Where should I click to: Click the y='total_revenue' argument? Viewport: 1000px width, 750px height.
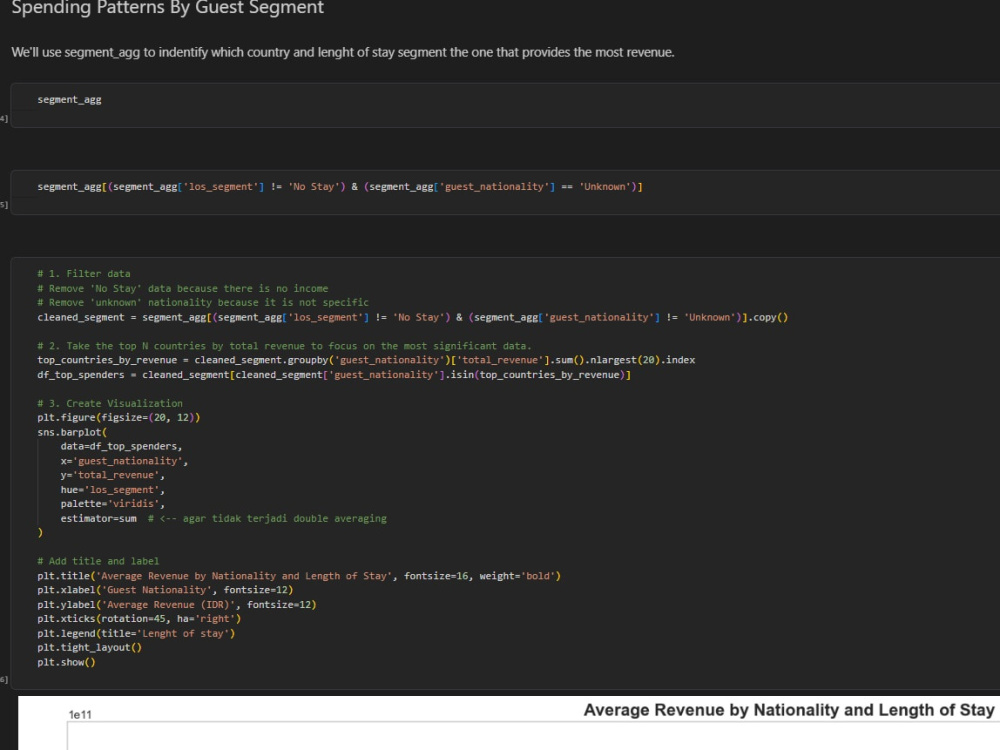point(113,474)
